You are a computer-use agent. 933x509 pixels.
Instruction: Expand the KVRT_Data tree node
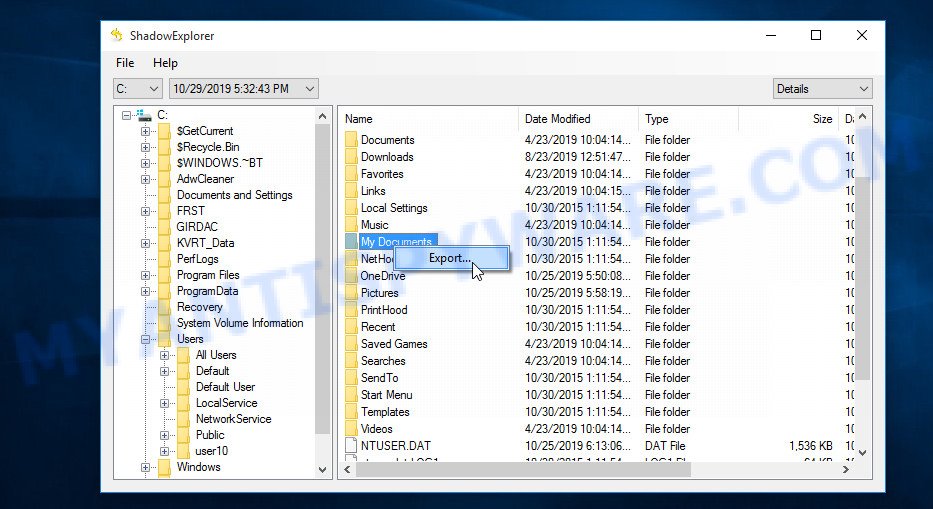(145, 243)
